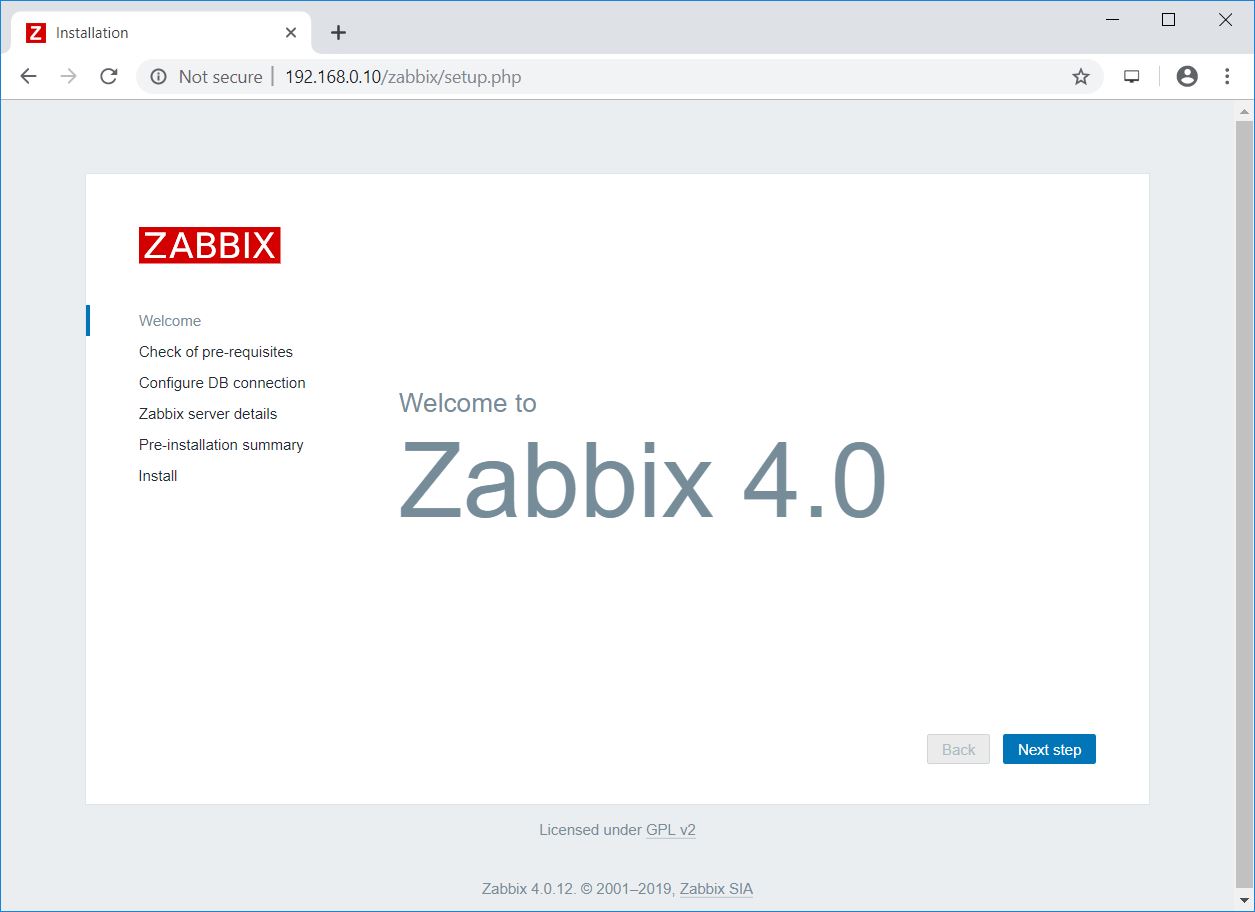Viewport: 1255px width, 912px height.
Task: Click the vertical page scrollbar
Action: (1244, 500)
